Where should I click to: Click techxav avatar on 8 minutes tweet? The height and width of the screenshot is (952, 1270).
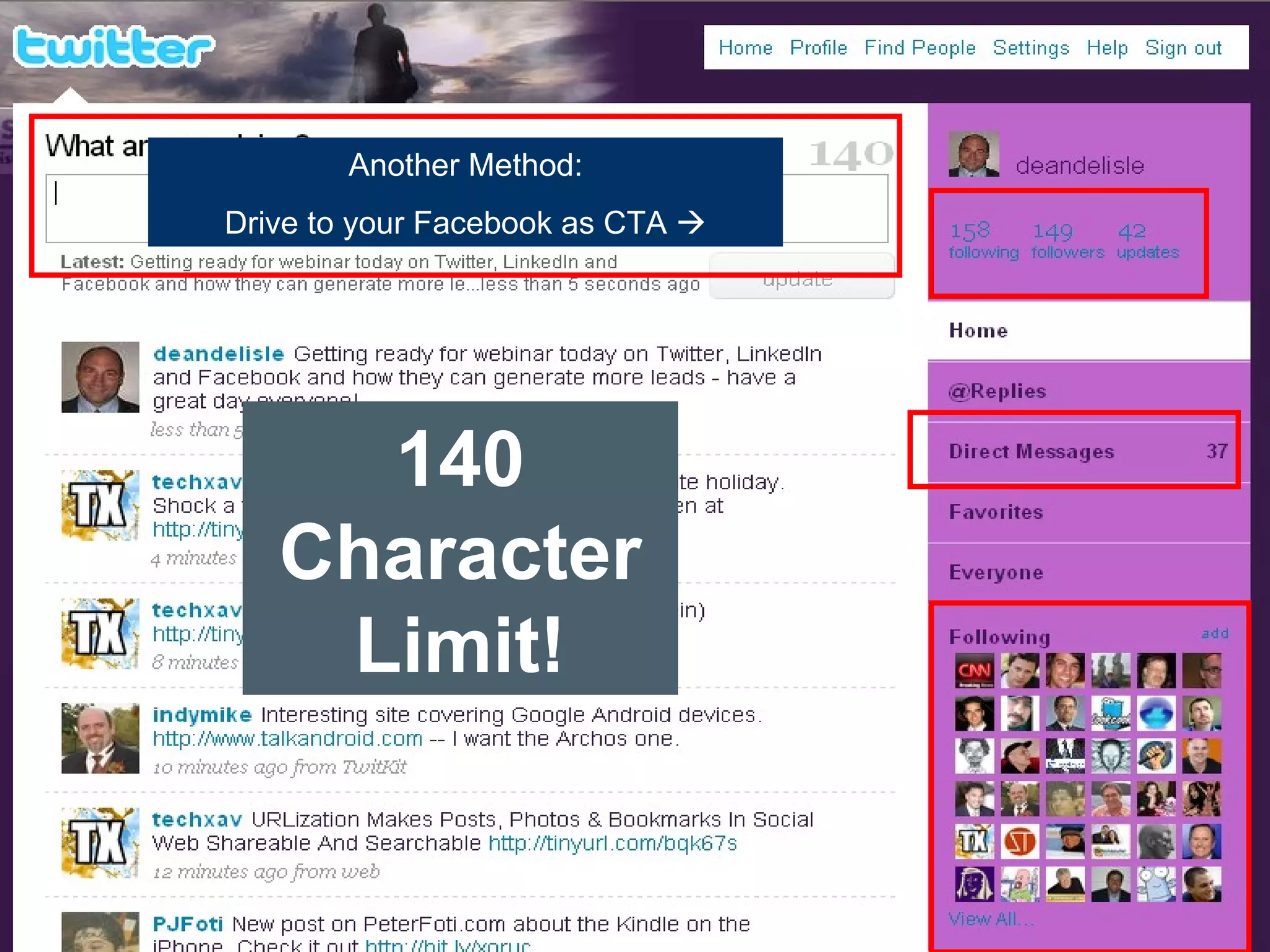tap(100, 633)
